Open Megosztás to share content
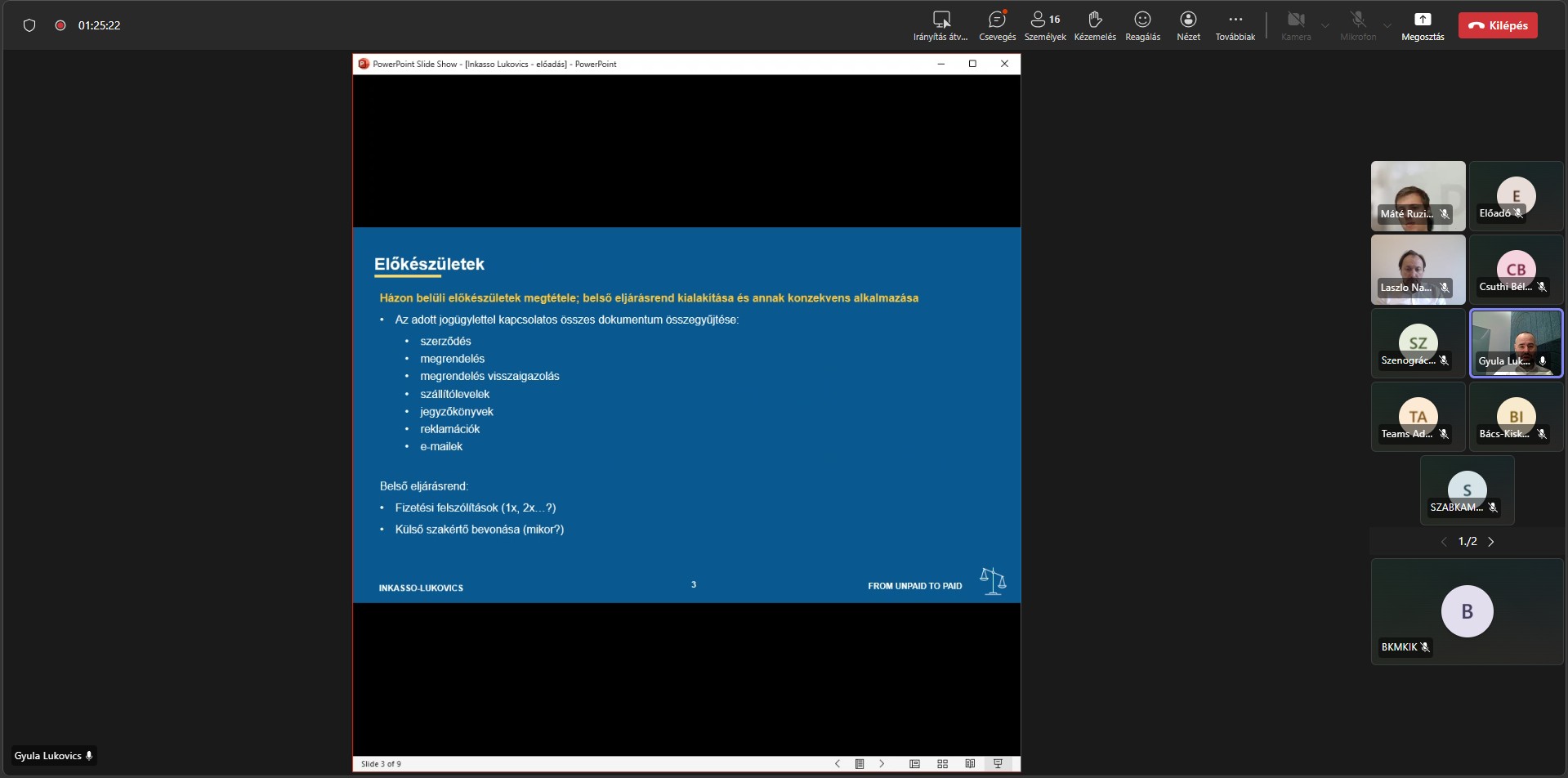The image size is (1568, 778). coord(1423,25)
